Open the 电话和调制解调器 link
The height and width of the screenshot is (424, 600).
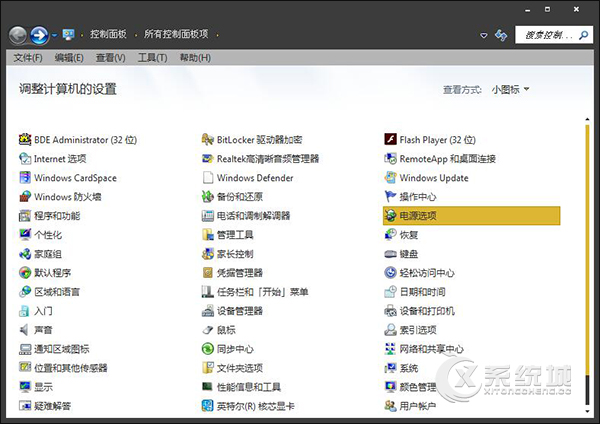tap(253, 216)
